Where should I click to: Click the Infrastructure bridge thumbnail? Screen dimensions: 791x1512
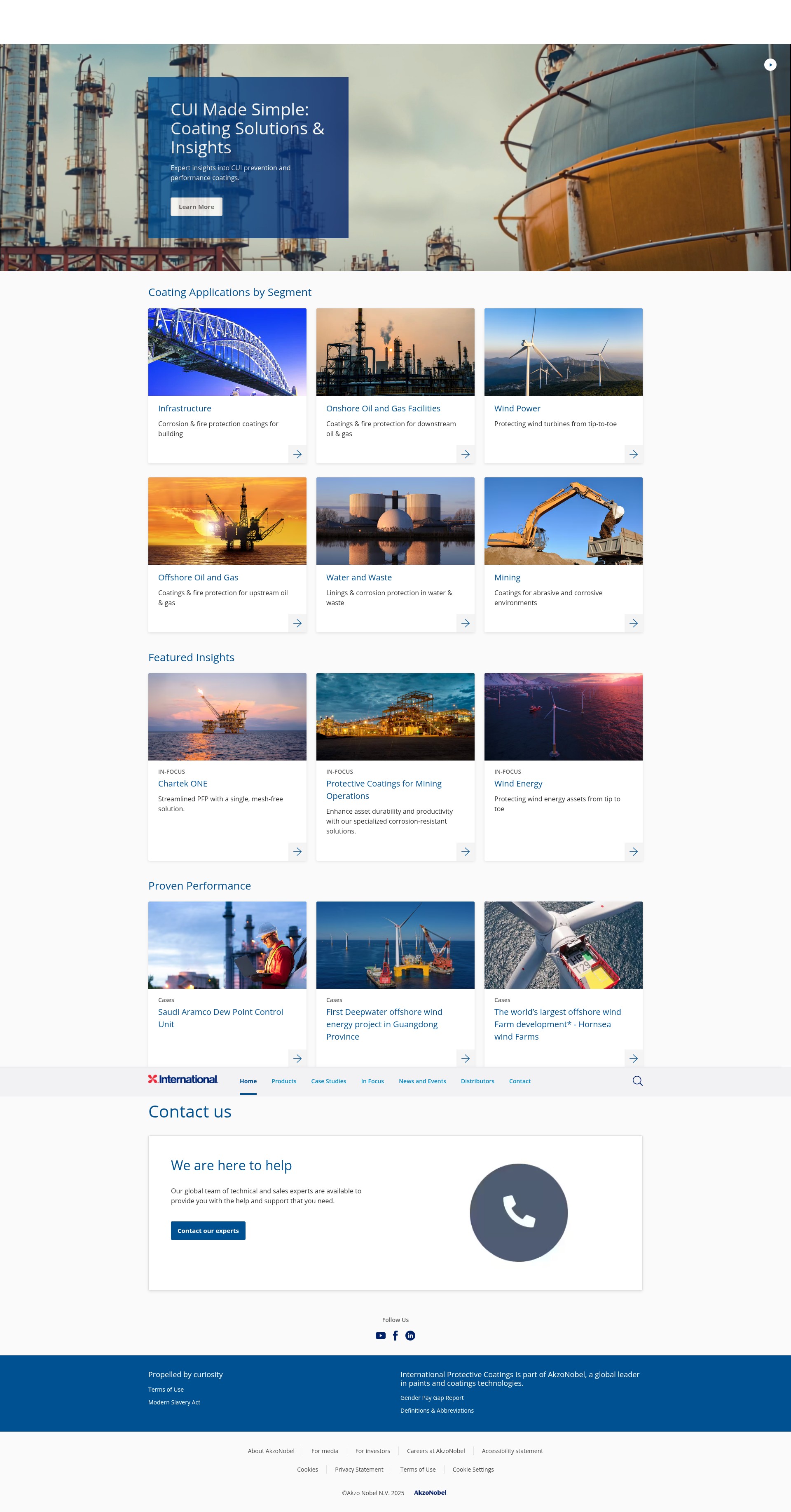tap(227, 352)
